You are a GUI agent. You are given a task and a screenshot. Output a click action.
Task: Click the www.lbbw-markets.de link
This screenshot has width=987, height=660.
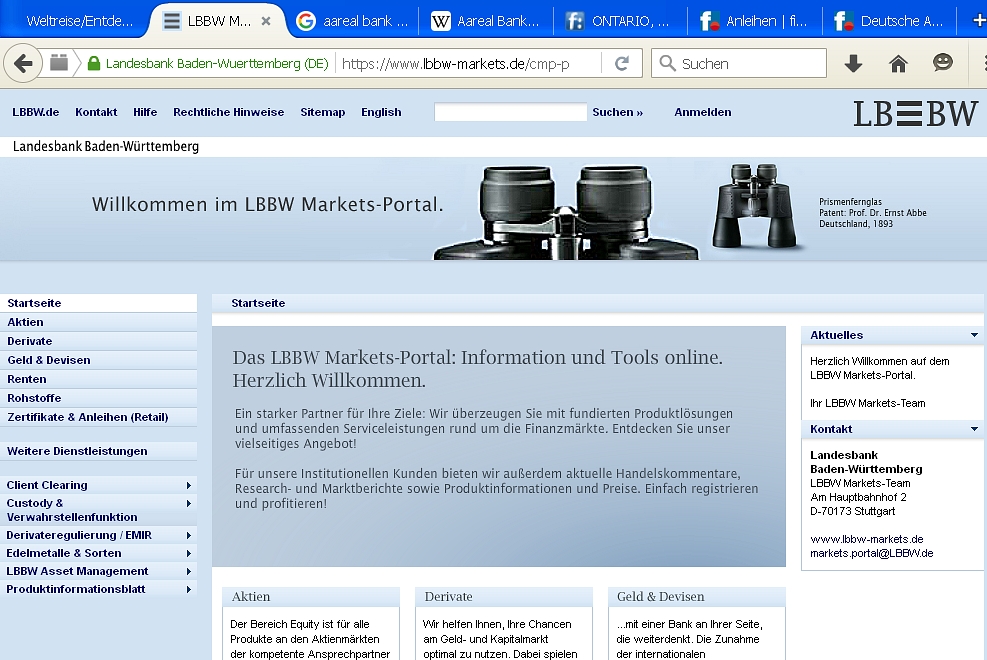[x=866, y=539]
